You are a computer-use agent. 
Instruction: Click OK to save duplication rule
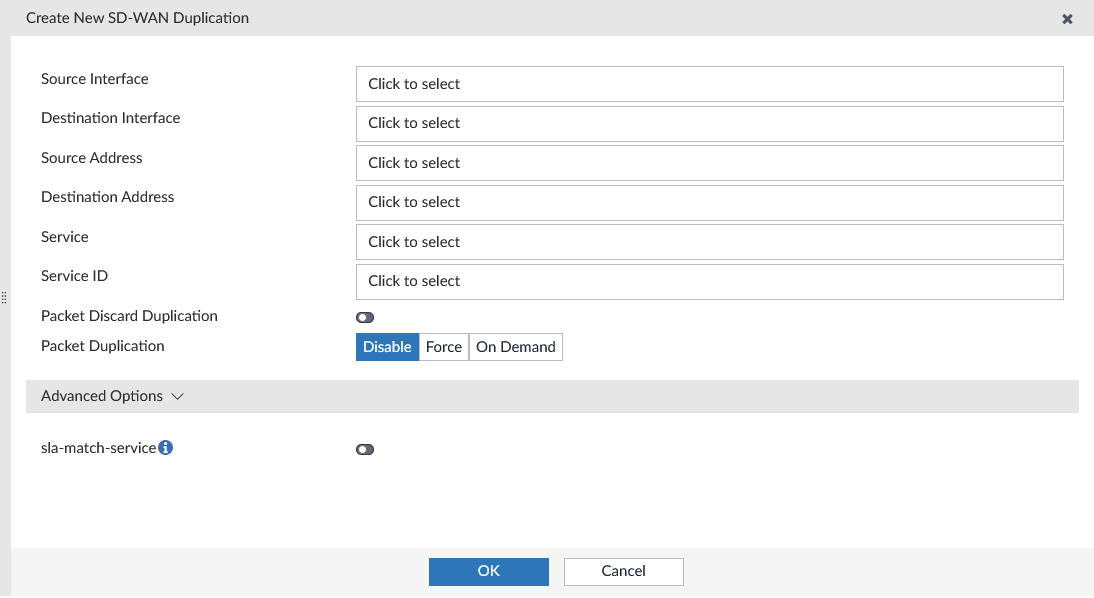pos(488,571)
